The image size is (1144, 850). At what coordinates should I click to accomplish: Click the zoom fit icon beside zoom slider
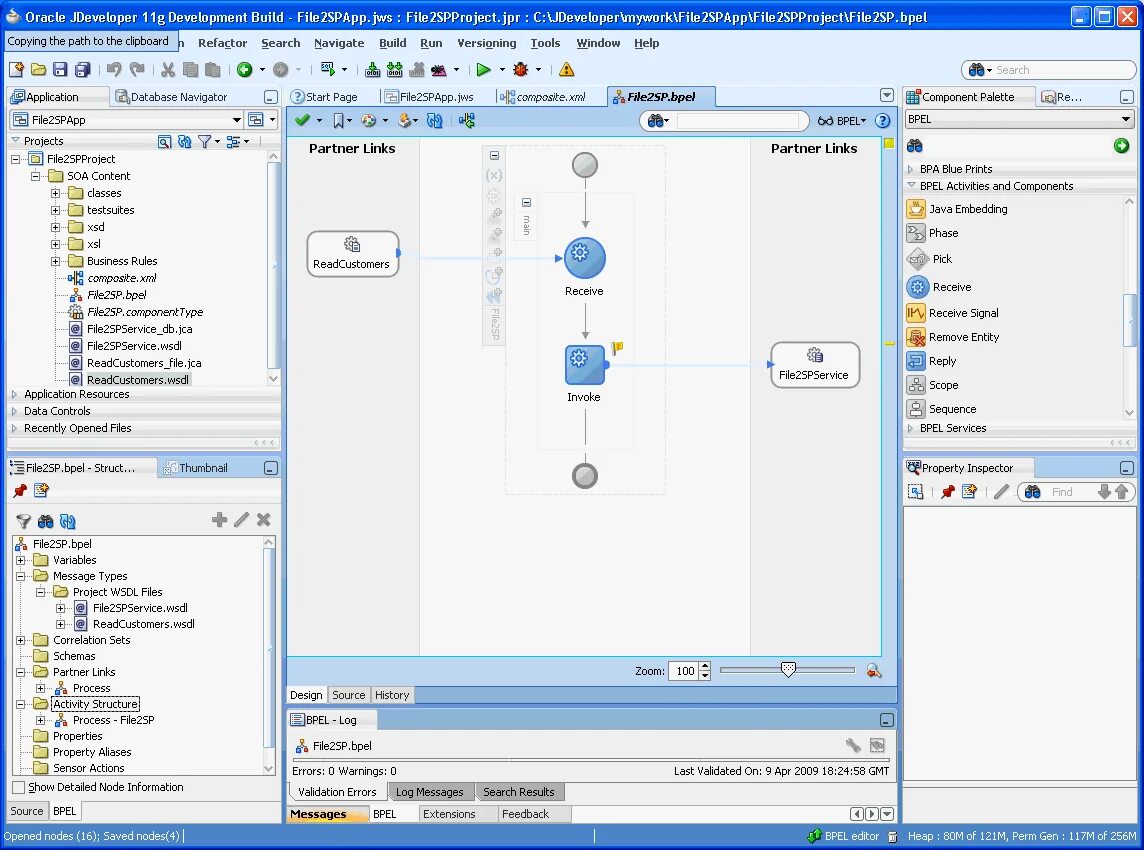[873, 671]
